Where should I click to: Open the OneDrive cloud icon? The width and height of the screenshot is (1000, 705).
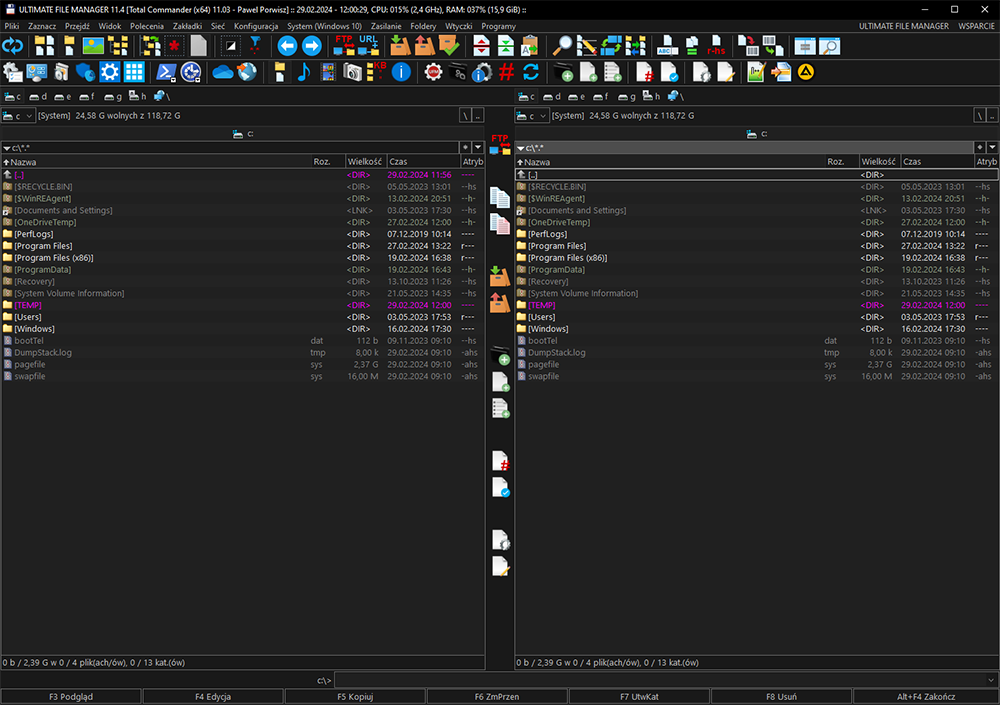pos(223,72)
